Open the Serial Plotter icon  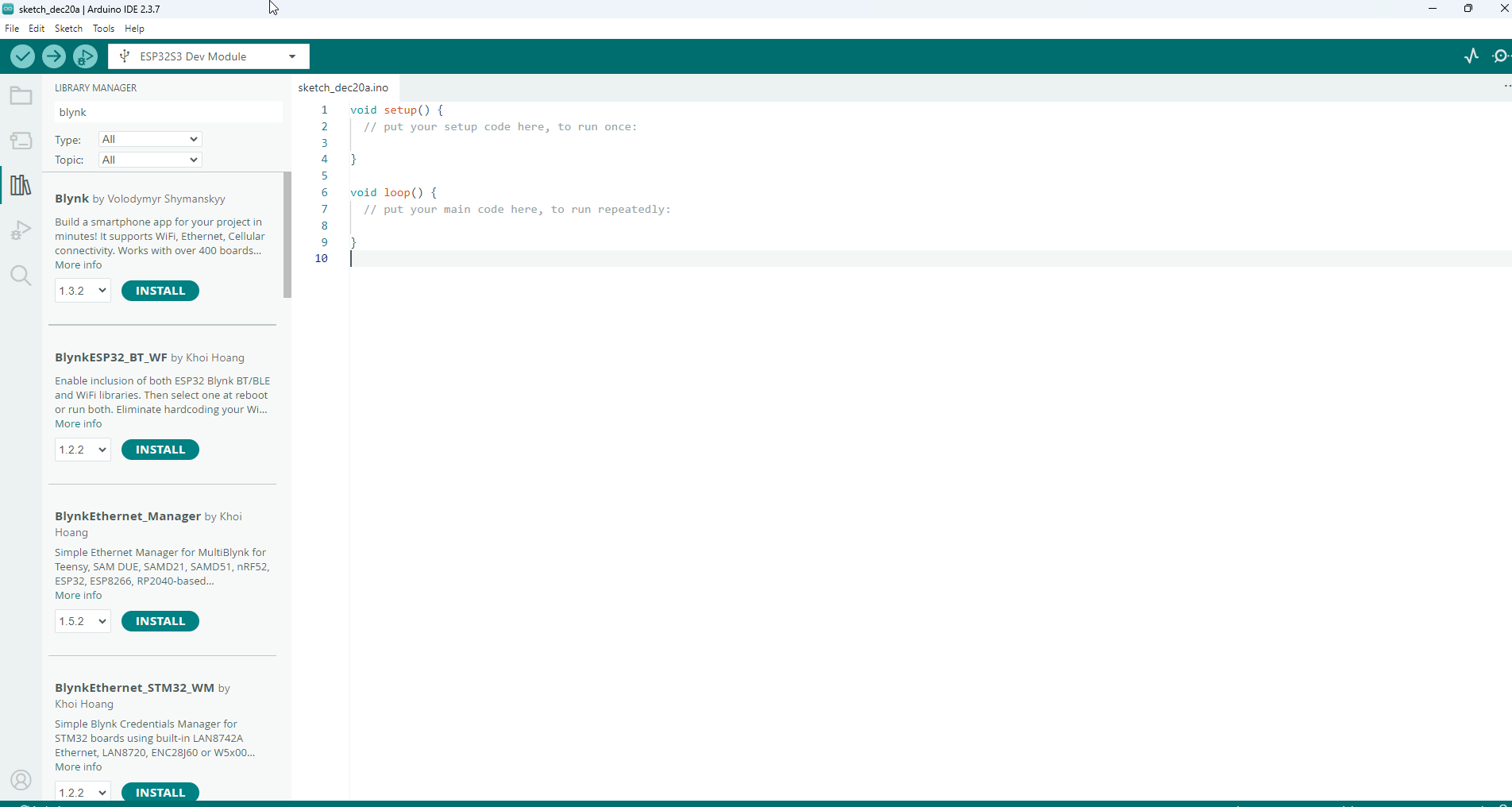point(1471,56)
